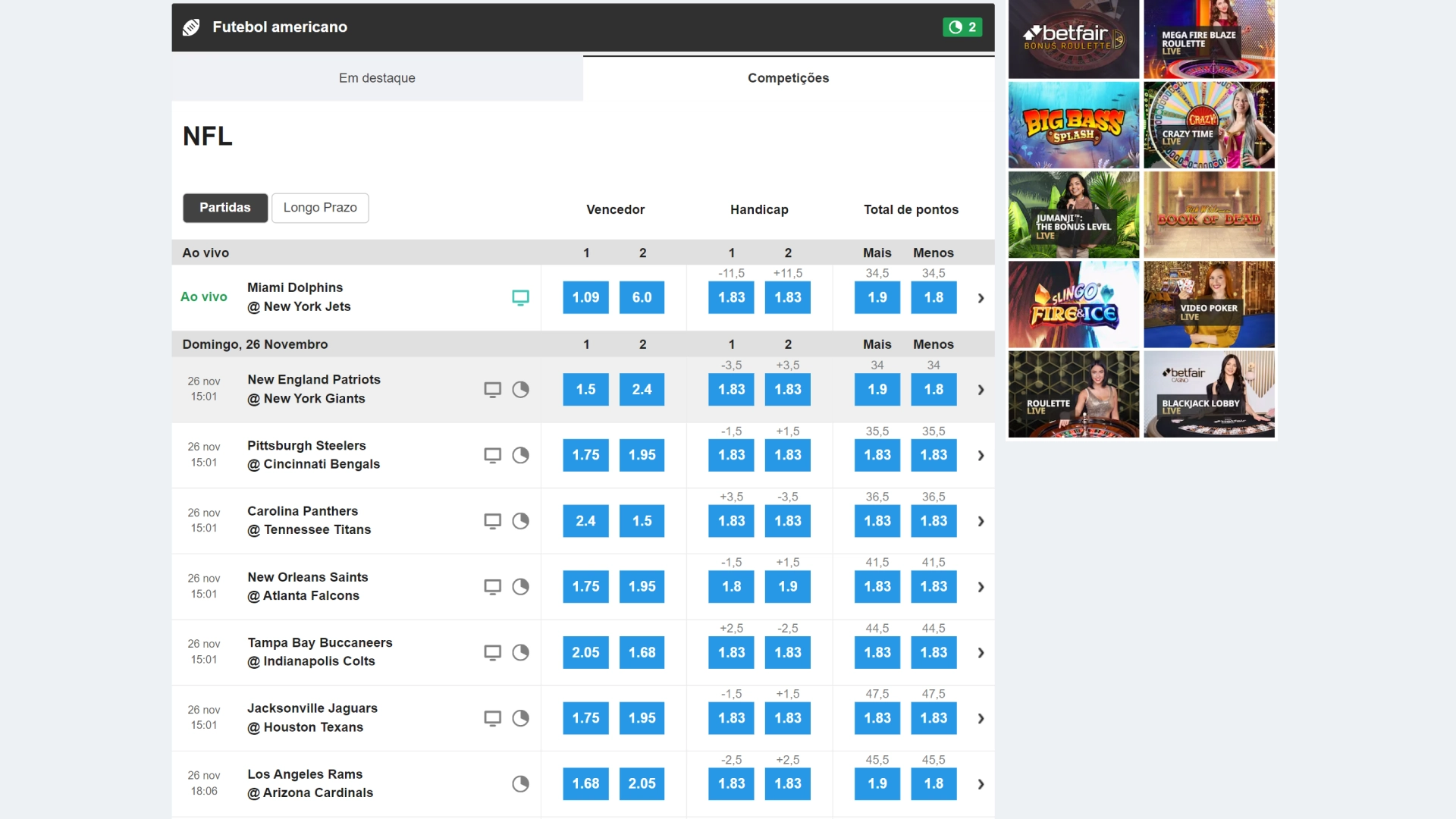Launch the Blackjack Lobby Live game
Image resolution: width=1456 pixels, height=819 pixels.
(x=1209, y=394)
